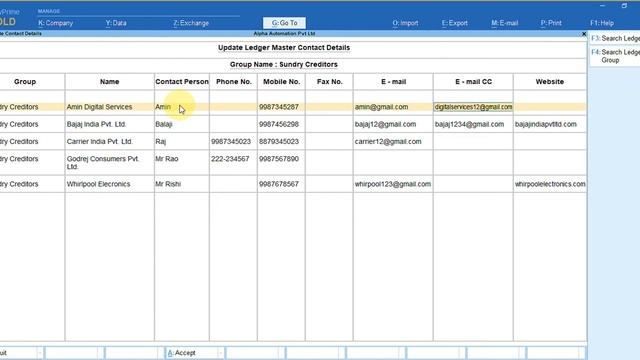The width and height of the screenshot is (640, 360).
Task: Click website whirpoolelectronics.com
Action: pos(550,184)
